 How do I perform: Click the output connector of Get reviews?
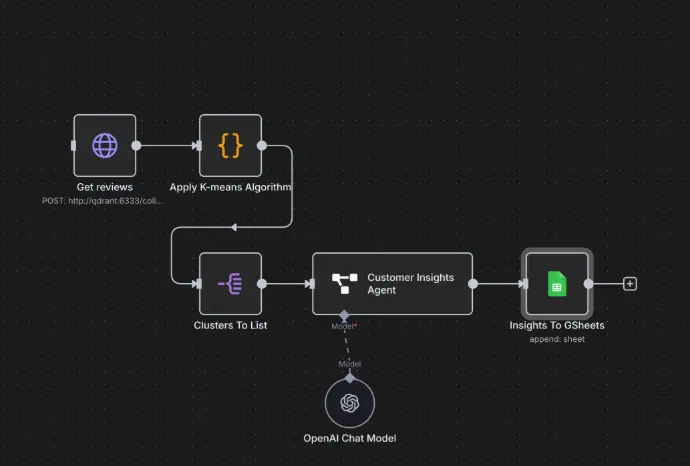(136, 145)
